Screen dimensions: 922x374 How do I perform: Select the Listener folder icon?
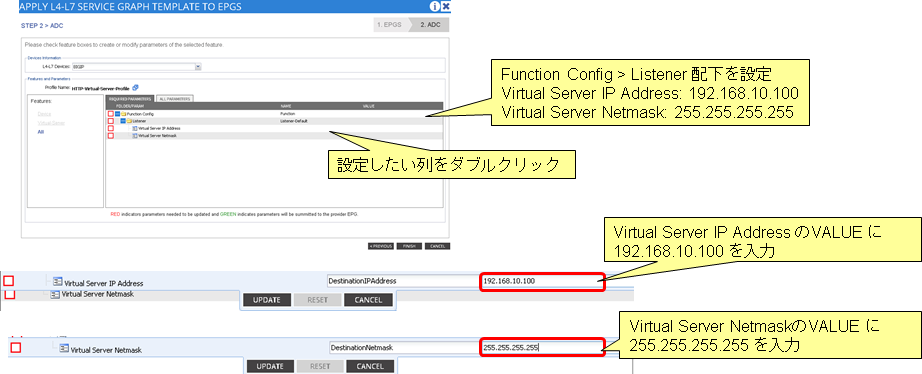129,121
